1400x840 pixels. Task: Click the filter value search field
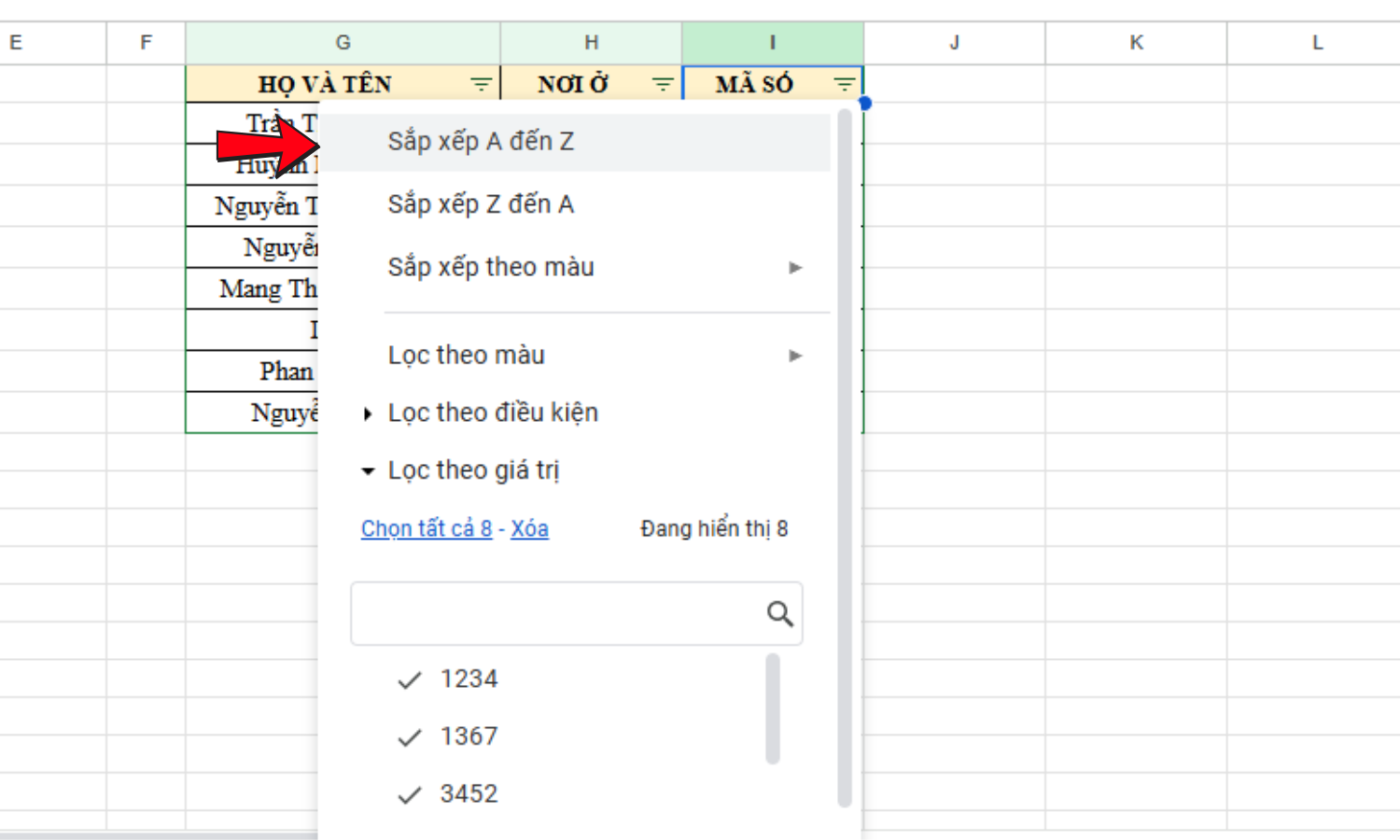pyautogui.click(x=560, y=613)
